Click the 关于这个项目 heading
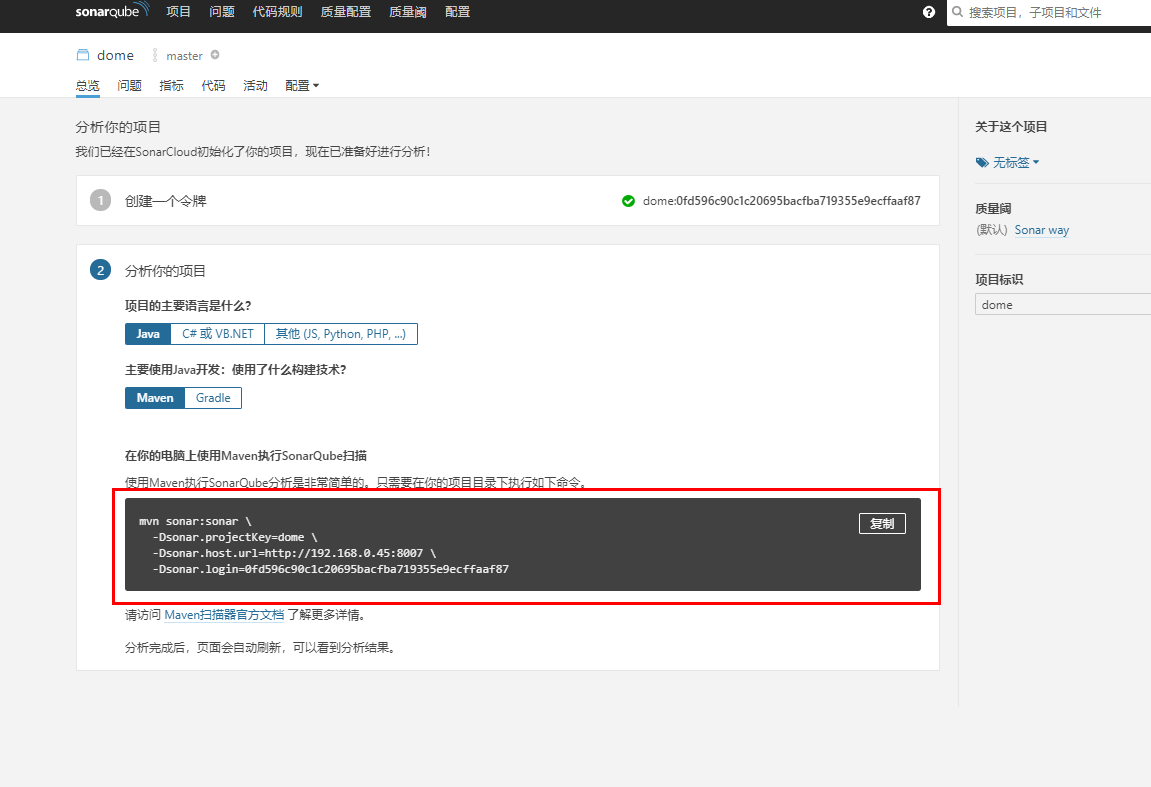This screenshot has width=1151, height=787. point(1011,126)
